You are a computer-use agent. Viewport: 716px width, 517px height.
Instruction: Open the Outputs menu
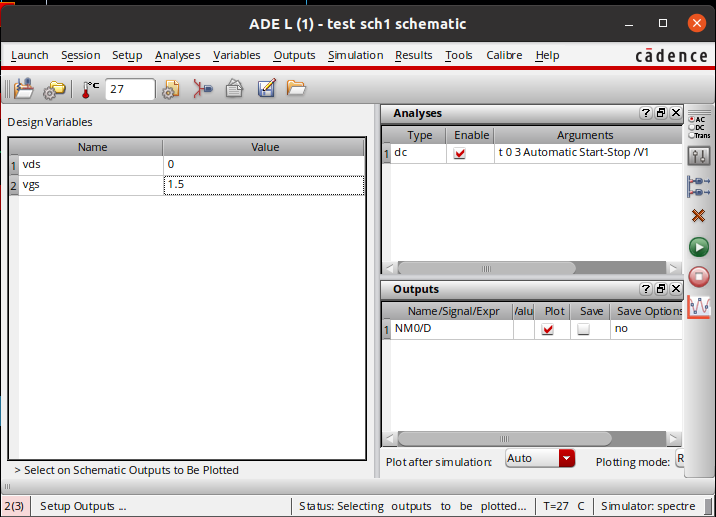click(x=295, y=55)
